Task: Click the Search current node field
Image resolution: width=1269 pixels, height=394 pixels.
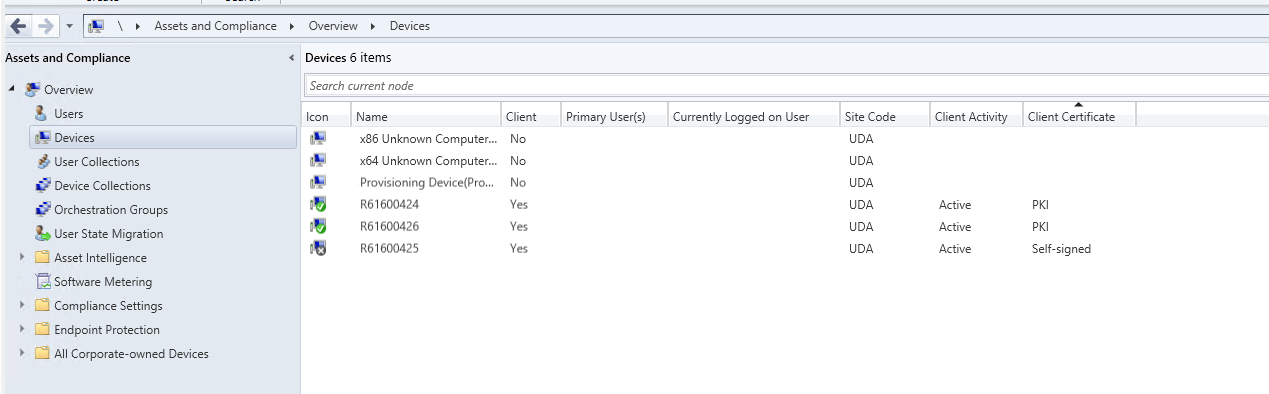Action: [786, 86]
